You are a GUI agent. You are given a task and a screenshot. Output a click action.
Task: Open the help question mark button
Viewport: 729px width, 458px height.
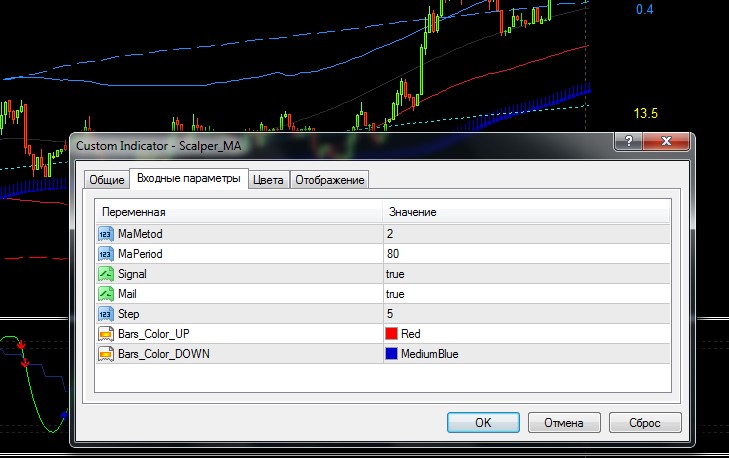tap(628, 141)
